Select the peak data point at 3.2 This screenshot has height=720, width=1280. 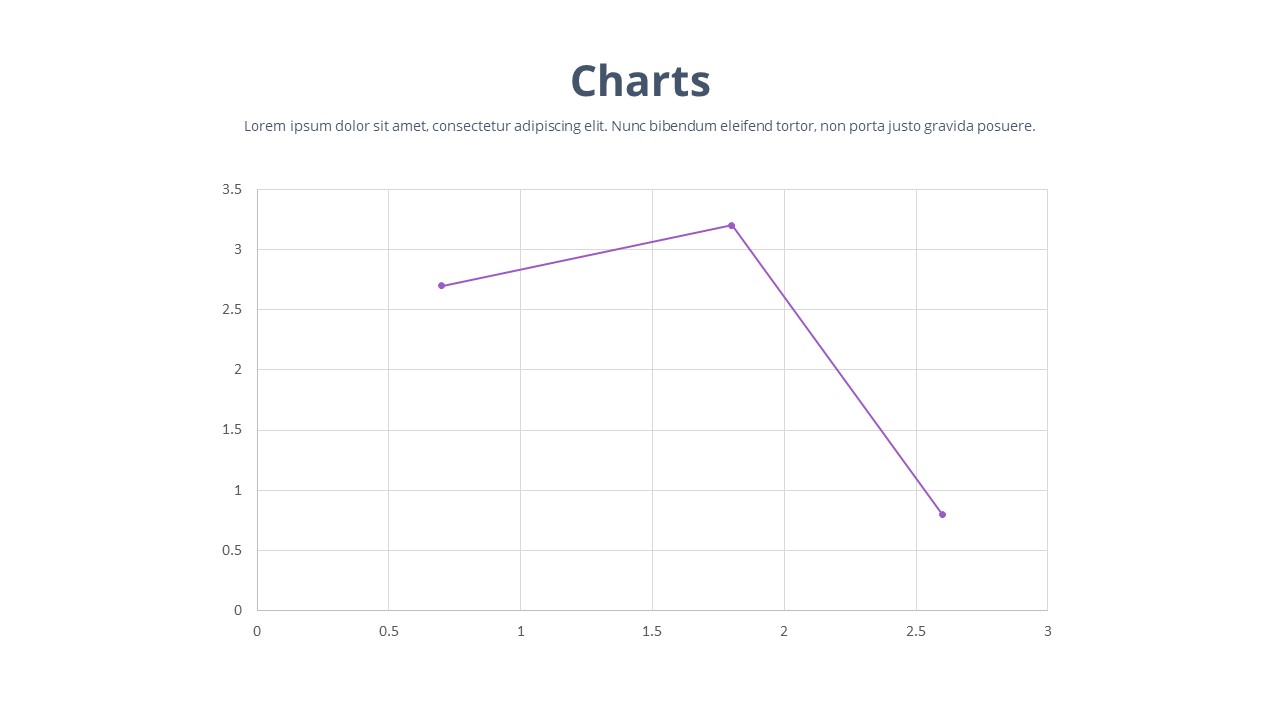click(731, 226)
